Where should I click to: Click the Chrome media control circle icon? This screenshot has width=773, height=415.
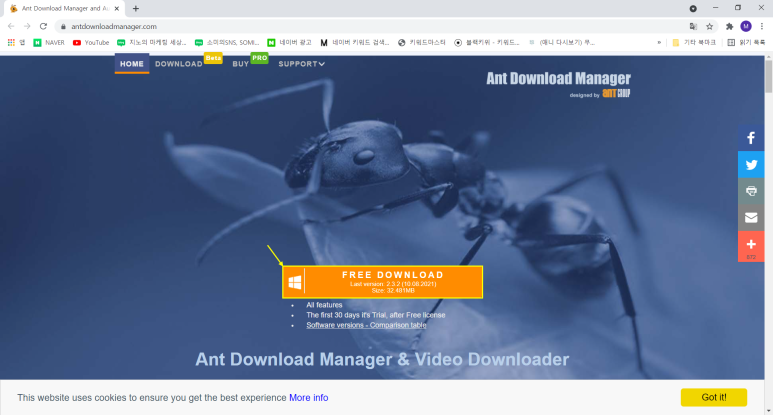click(693, 8)
